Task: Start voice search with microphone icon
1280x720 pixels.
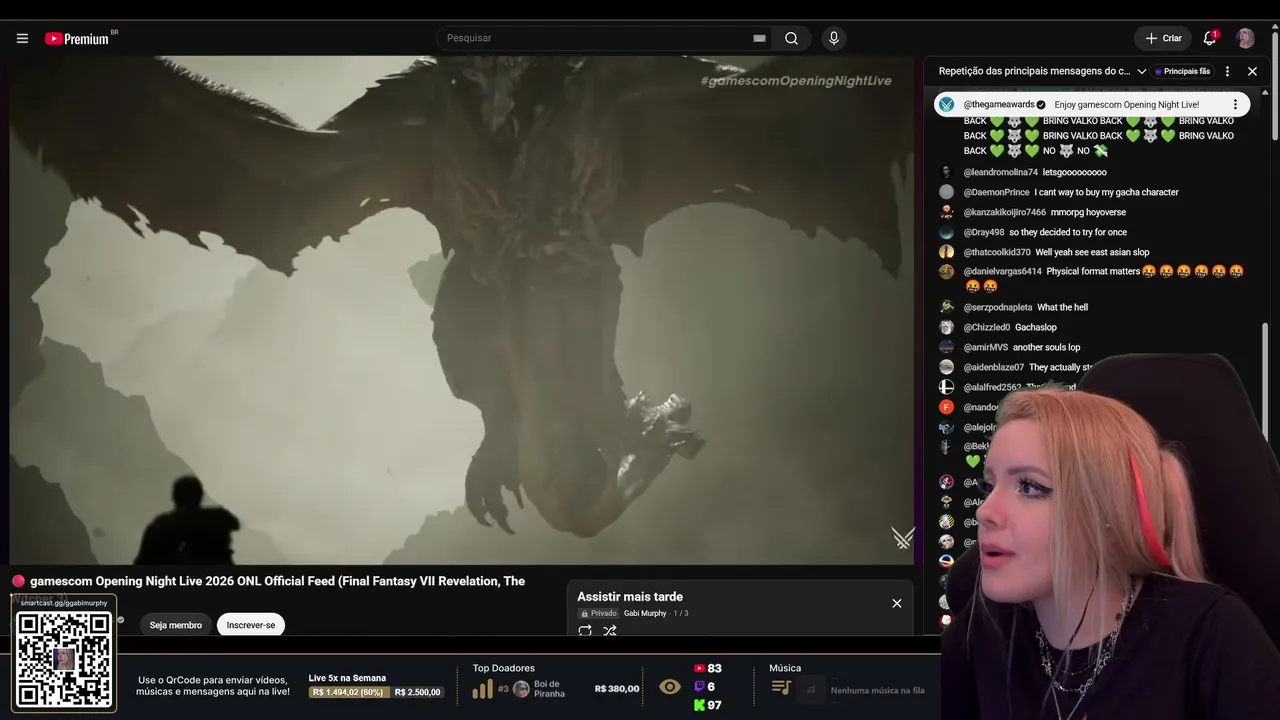Action: pos(834,38)
